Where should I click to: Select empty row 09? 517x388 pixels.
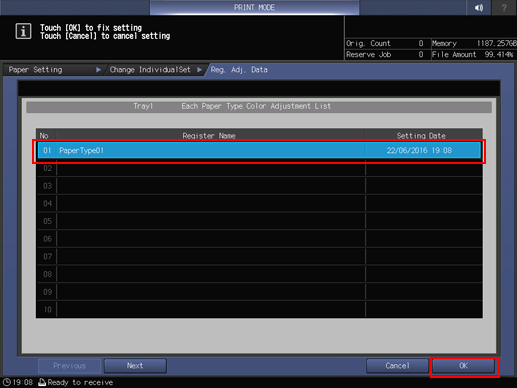[259, 292]
